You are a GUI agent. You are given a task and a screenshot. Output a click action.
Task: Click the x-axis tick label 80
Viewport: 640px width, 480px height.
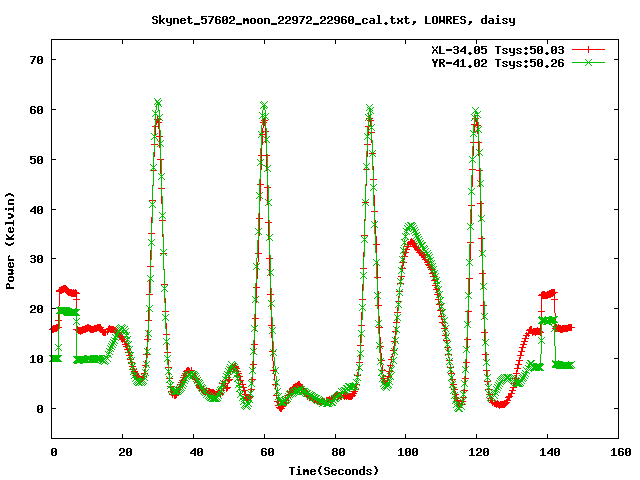[x=338, y=452]
